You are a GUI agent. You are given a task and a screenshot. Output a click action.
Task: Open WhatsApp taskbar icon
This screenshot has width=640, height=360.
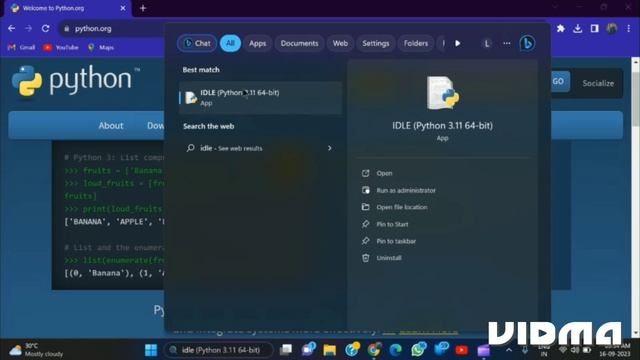[418, 350]
